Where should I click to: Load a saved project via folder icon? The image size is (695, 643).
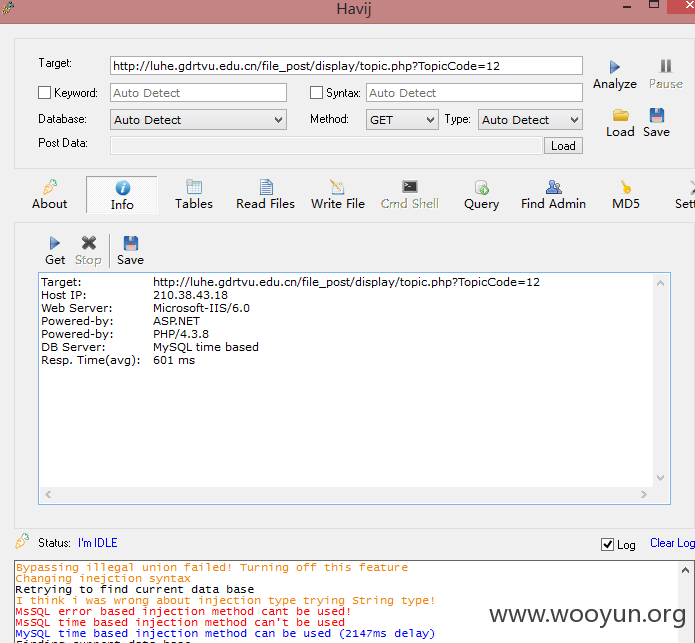(620, 123)
